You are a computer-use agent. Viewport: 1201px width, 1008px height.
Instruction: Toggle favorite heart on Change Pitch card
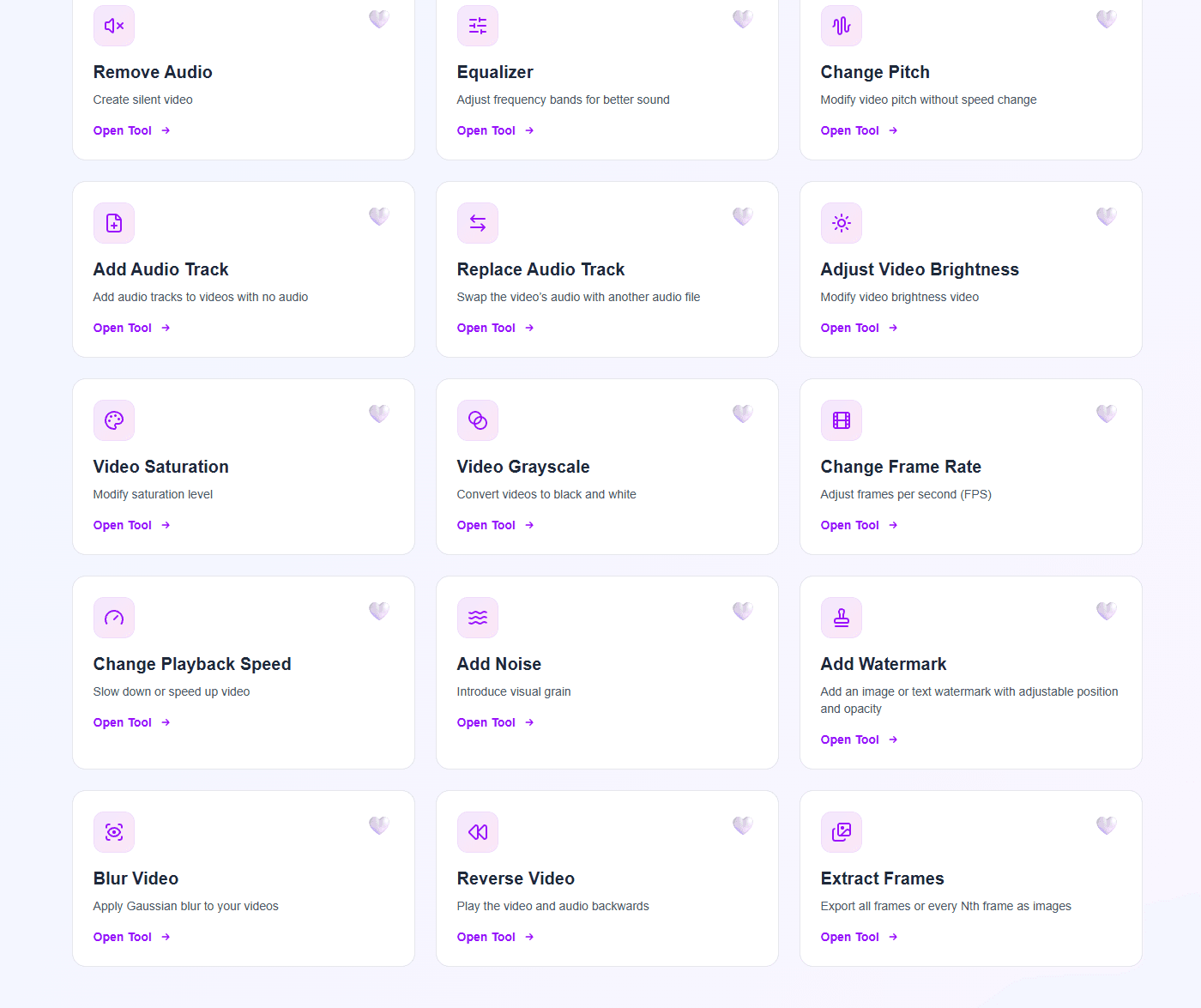point(1107,19)
